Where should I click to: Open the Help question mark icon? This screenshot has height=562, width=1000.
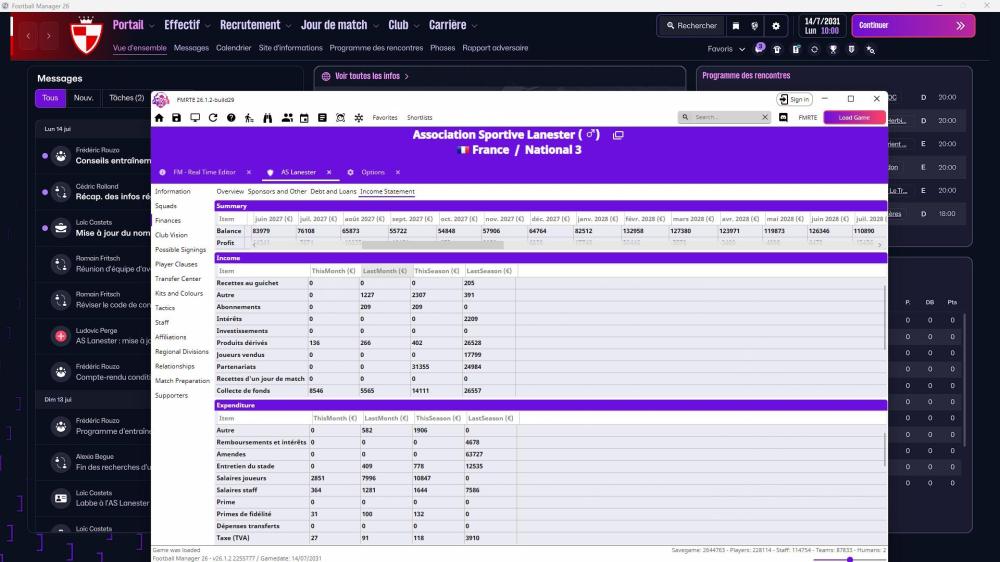click(x=231, y=118)
